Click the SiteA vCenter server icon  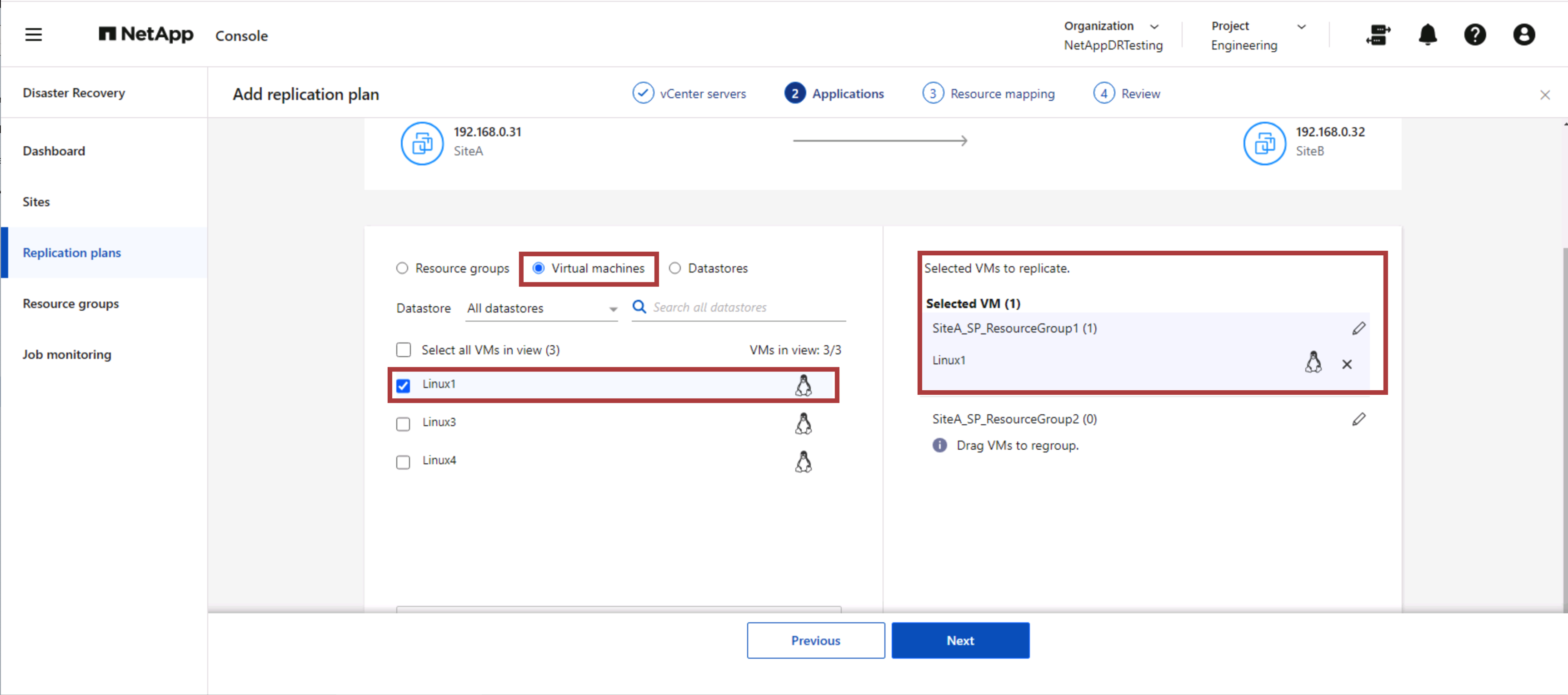pos(422,143)
